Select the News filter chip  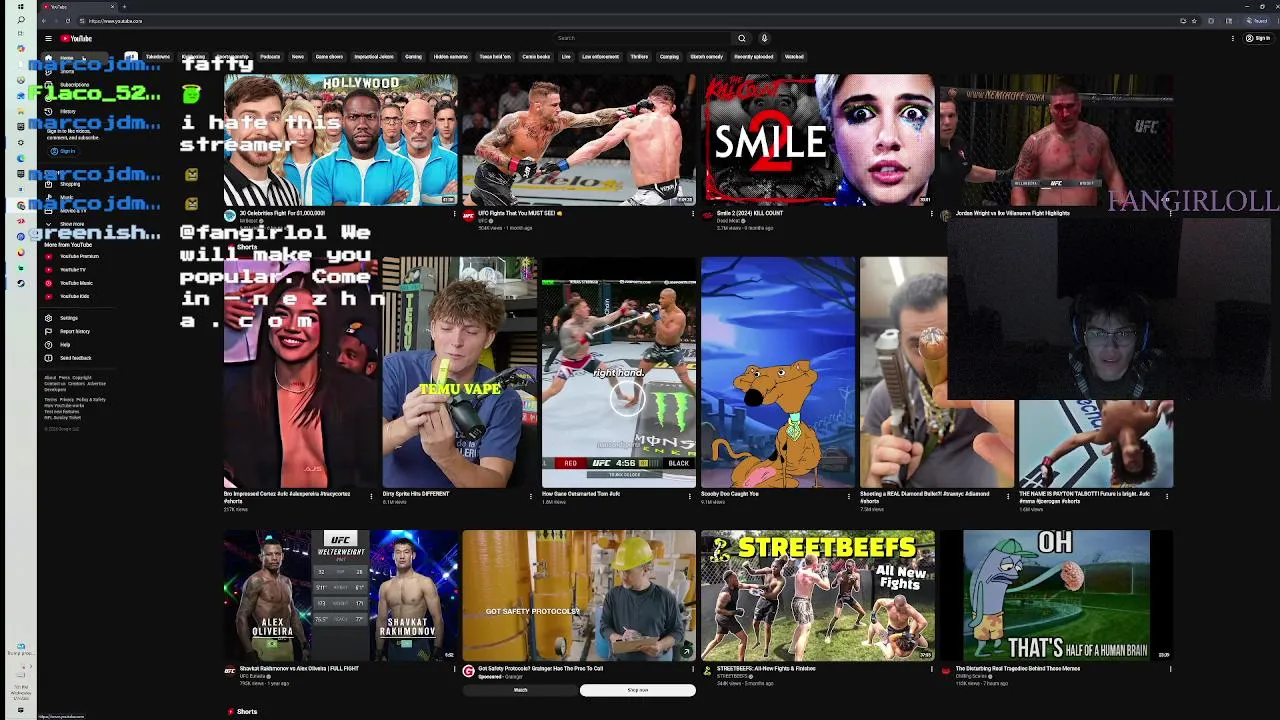[x=297, y=57]
